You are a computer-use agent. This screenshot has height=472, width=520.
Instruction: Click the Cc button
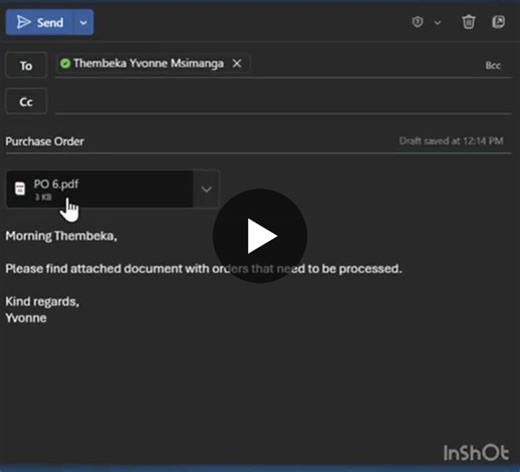(x=26, y=101)
